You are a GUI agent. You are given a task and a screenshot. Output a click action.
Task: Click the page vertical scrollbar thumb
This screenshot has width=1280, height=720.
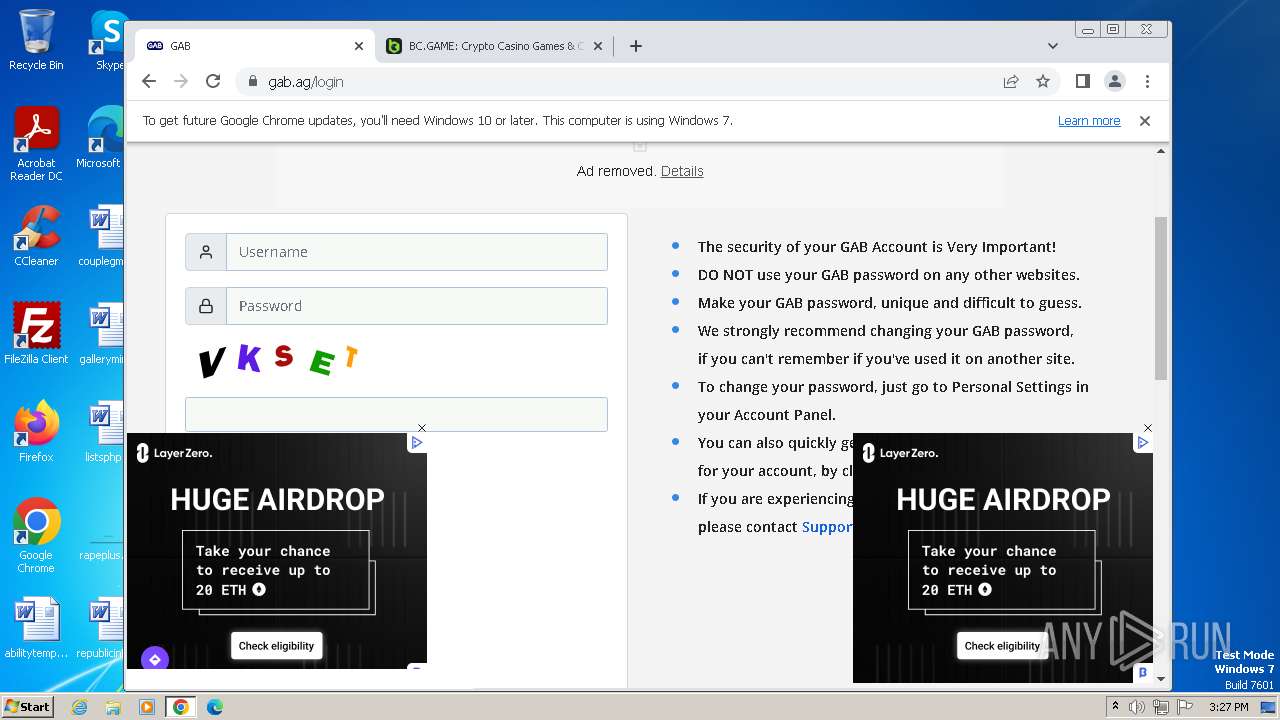point(1161,298)
